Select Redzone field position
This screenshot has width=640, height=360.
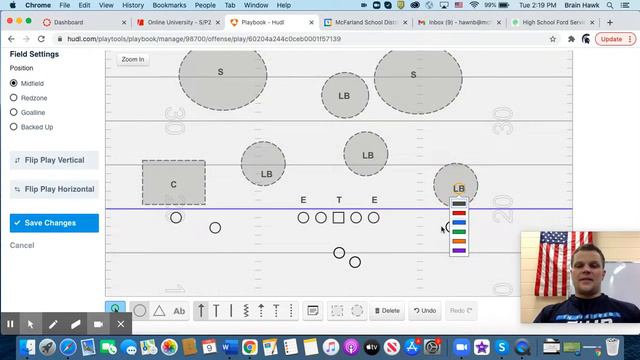tap(13, 98)
